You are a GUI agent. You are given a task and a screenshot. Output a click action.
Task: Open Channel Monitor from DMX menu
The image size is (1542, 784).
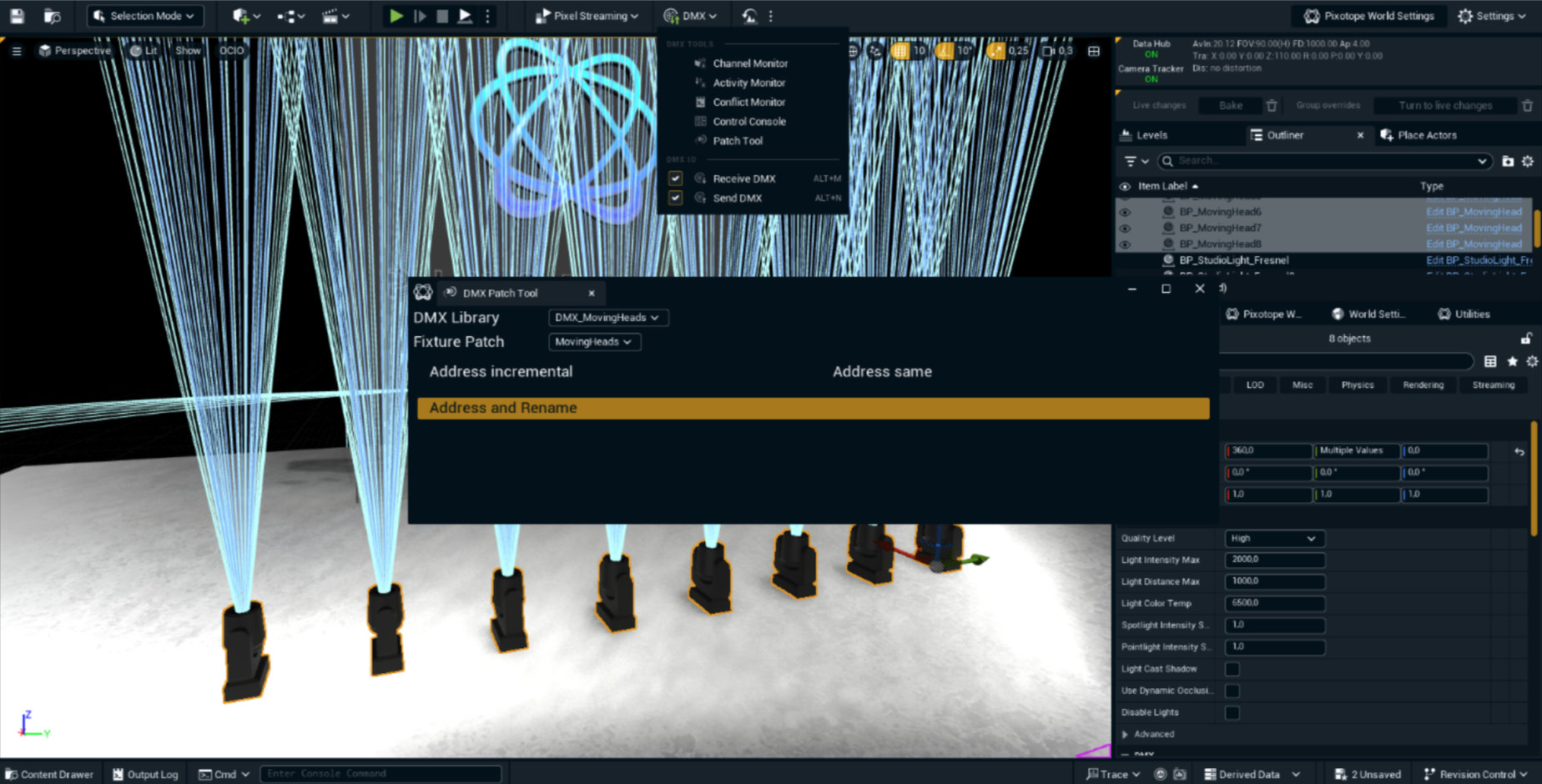coord(749,63)
